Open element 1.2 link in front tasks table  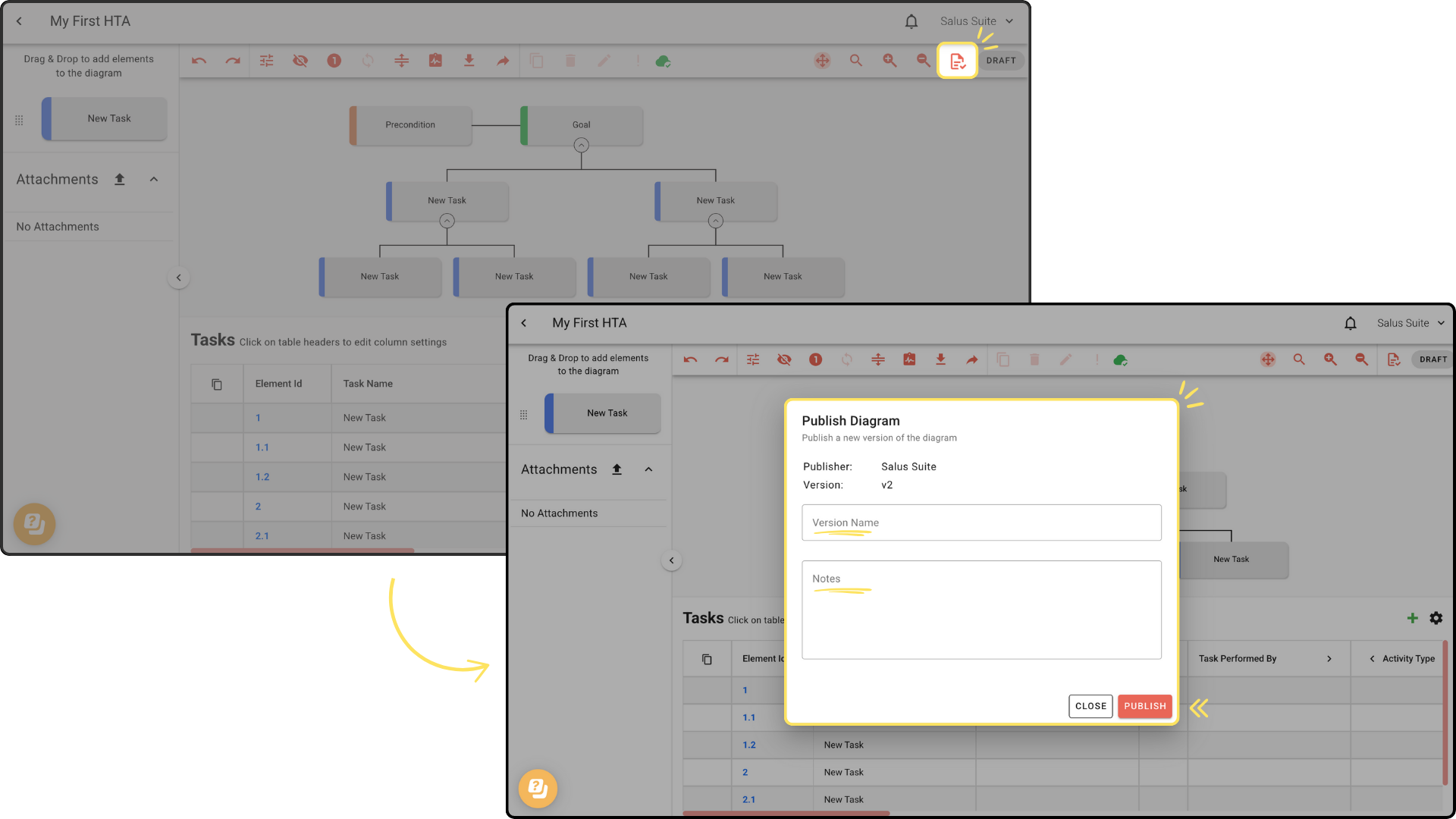[x=748, y=745]
